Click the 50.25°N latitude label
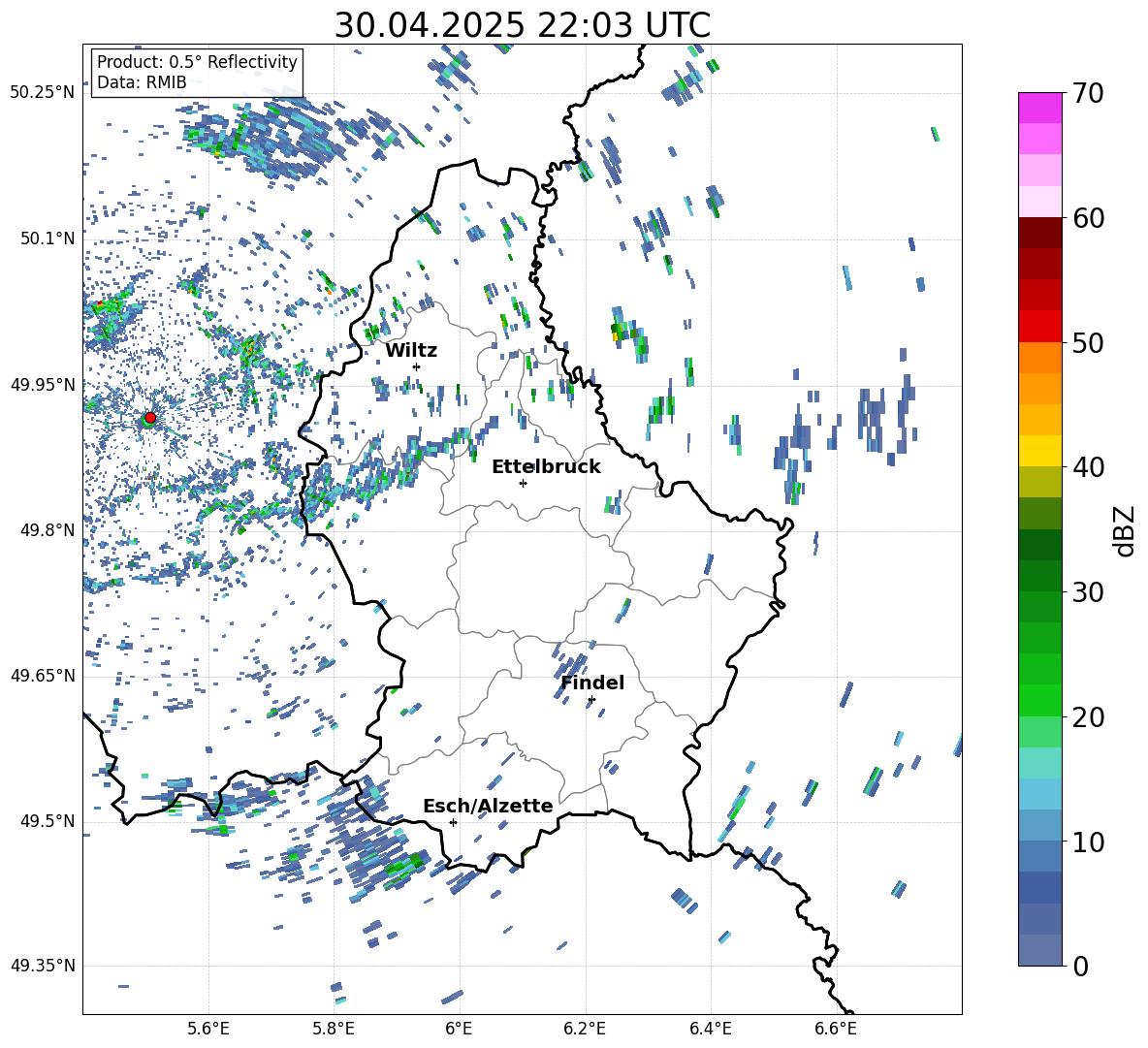The width and height of the screenshot is (1148, 1048). [x=43, y=93]
